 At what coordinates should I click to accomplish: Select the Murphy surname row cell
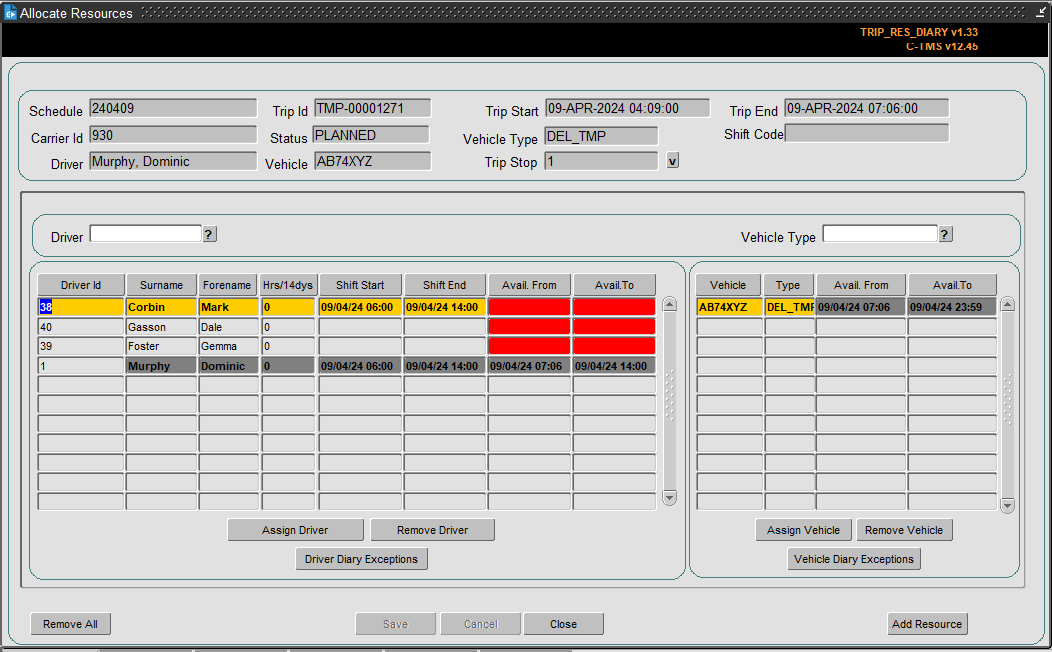(x=161, y=366)
